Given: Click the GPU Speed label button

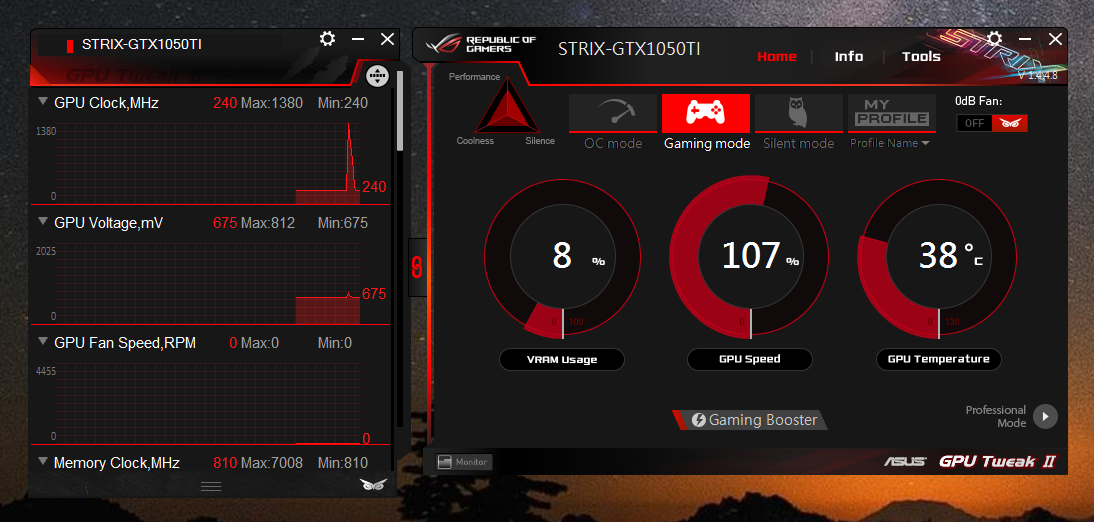Looking at the screenshot, I should coord(749,359).
